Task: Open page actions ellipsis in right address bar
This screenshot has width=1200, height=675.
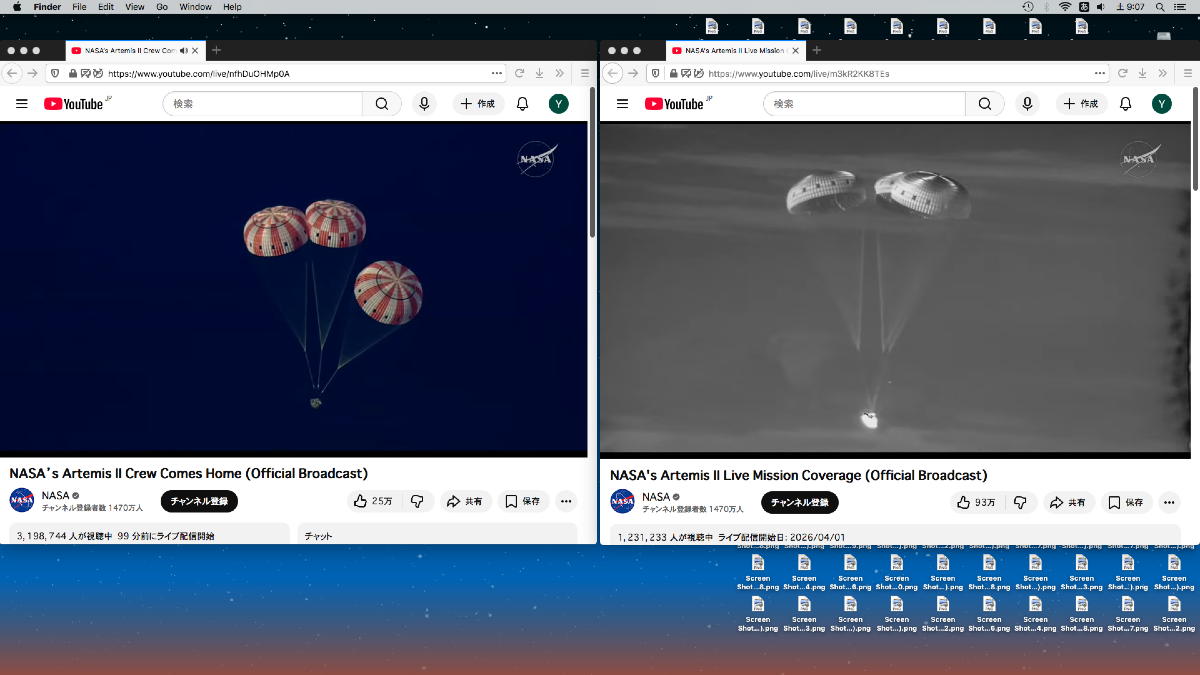Action: (1099, 73)
